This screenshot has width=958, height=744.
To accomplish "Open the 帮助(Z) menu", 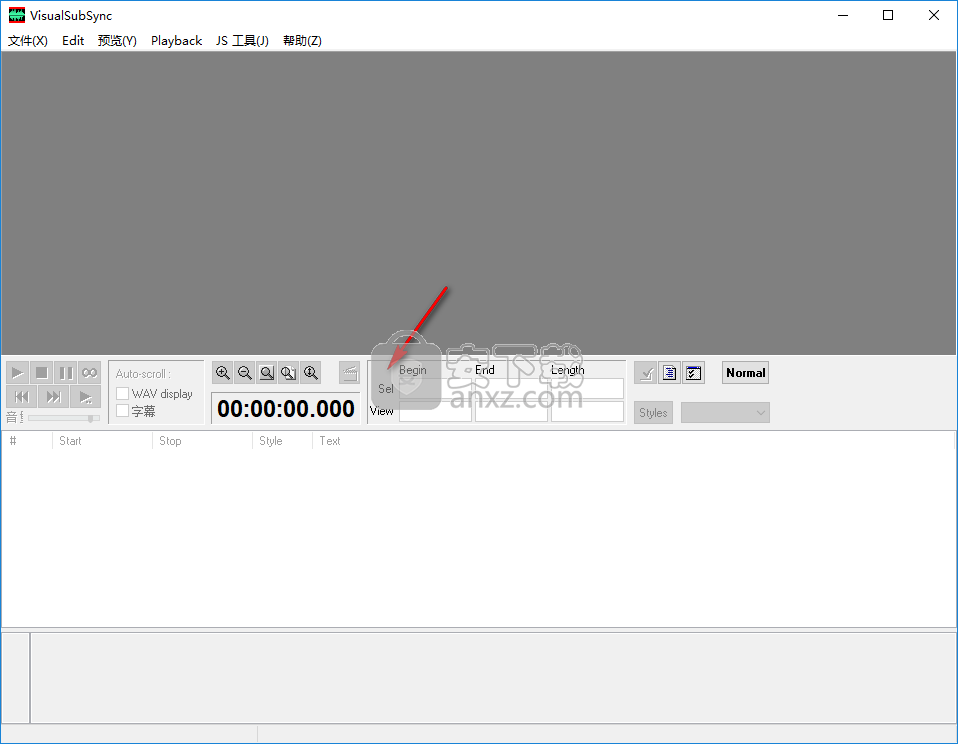I will click(302, 40).
